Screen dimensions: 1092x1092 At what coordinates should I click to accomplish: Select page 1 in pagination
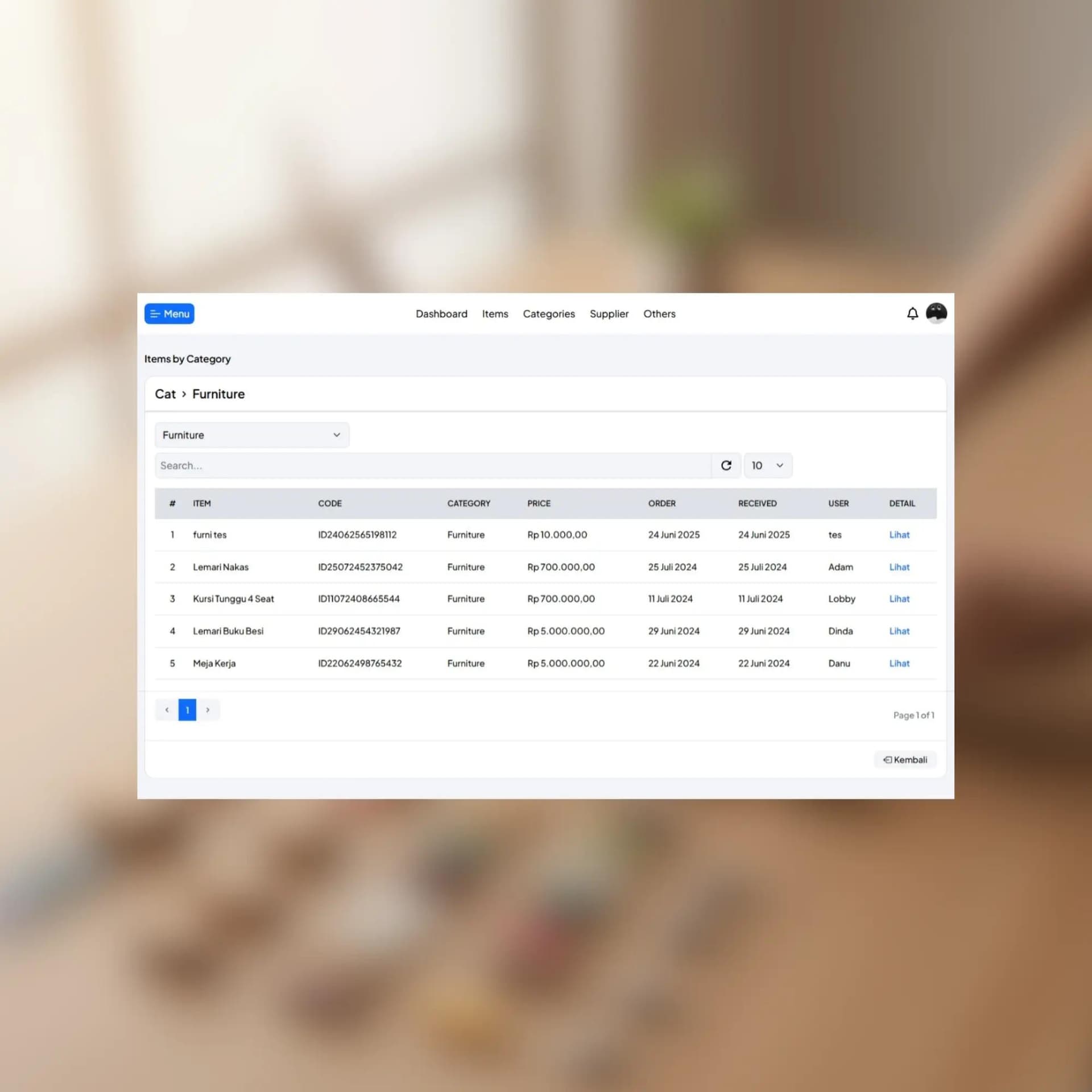[187, 710]
